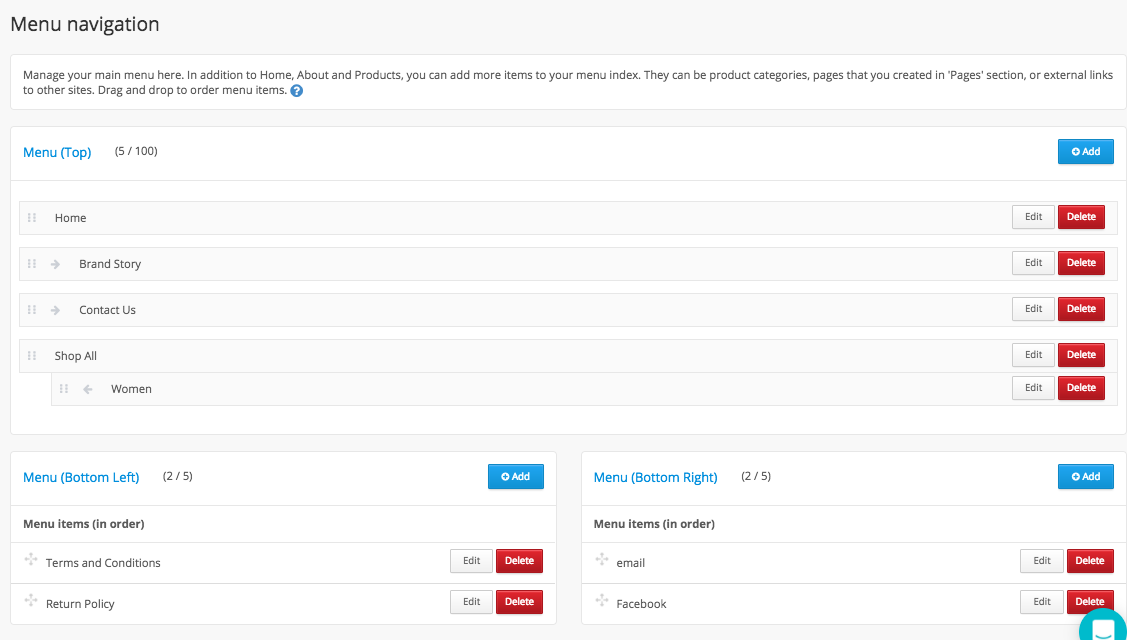Edit the Home menu item
Screen dimensions: 1127x640
click(1033, 217)
